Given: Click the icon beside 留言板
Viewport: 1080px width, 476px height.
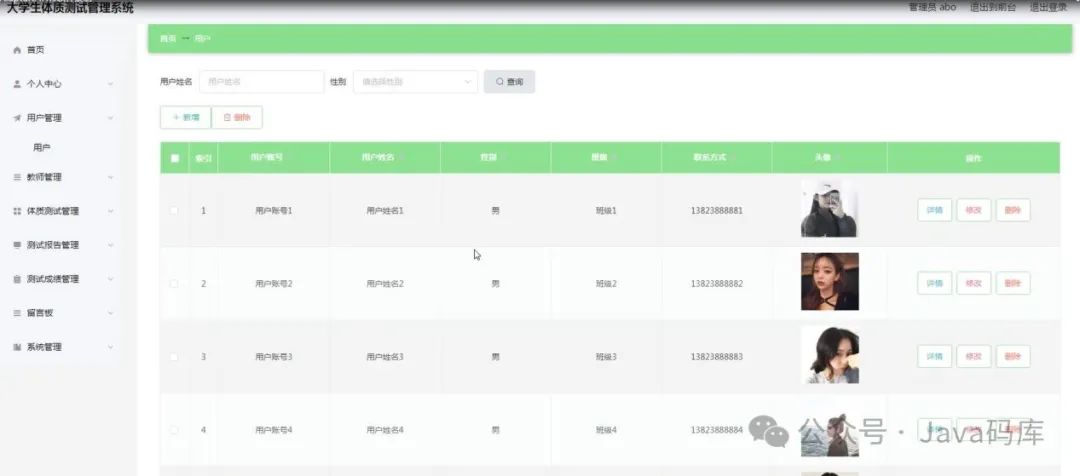Looking at the screenshot, I should 17,313.
